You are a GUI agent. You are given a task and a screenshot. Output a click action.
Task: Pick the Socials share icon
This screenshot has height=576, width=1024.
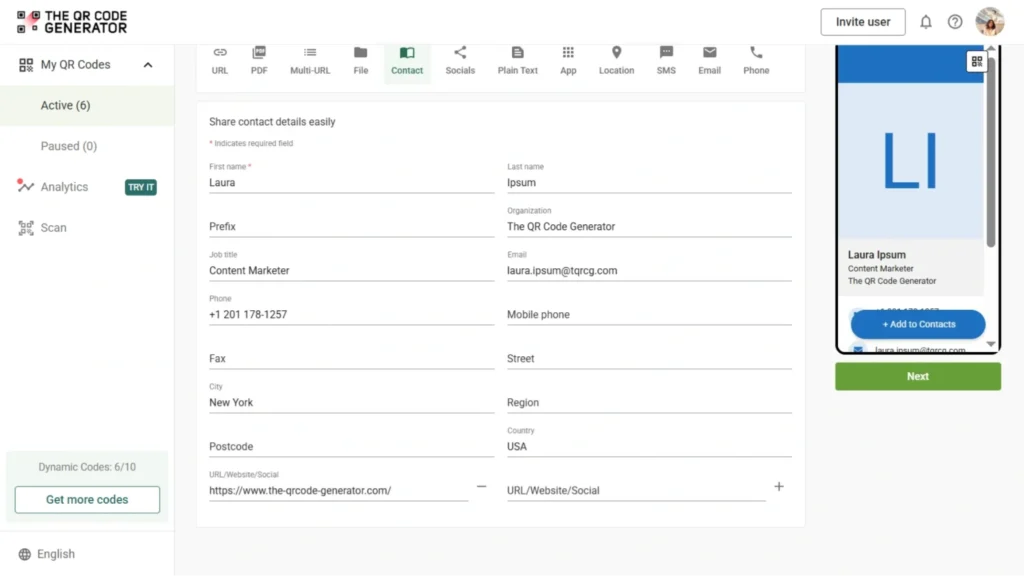tap(460, 52)
